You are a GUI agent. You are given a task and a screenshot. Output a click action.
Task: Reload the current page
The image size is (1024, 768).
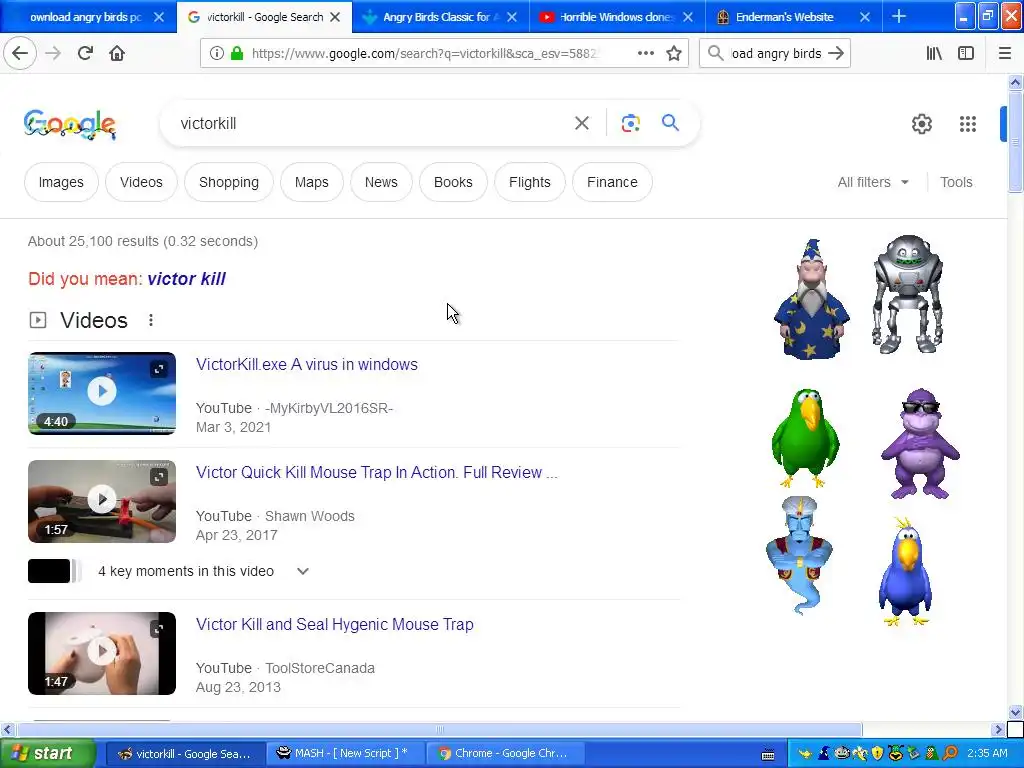(85, 53)
